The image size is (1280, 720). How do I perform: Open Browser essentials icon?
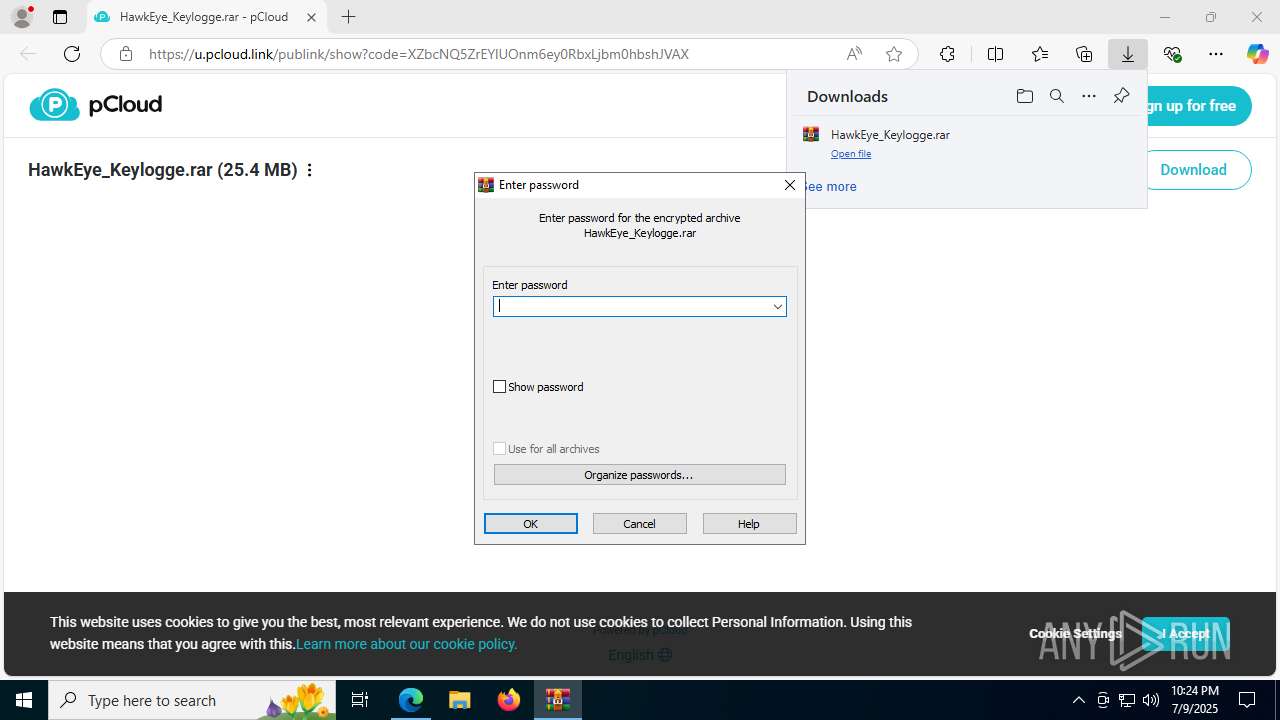coord(1172,54)
